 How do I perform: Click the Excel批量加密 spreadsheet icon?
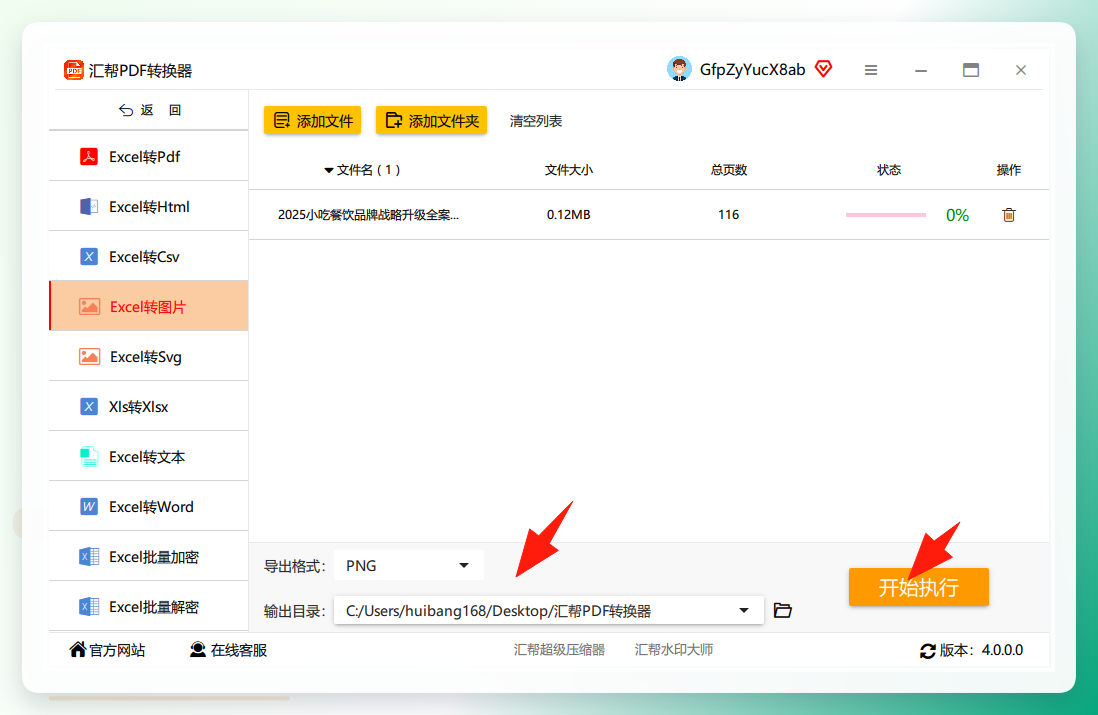pyautogui.click(x=89, y=557)
